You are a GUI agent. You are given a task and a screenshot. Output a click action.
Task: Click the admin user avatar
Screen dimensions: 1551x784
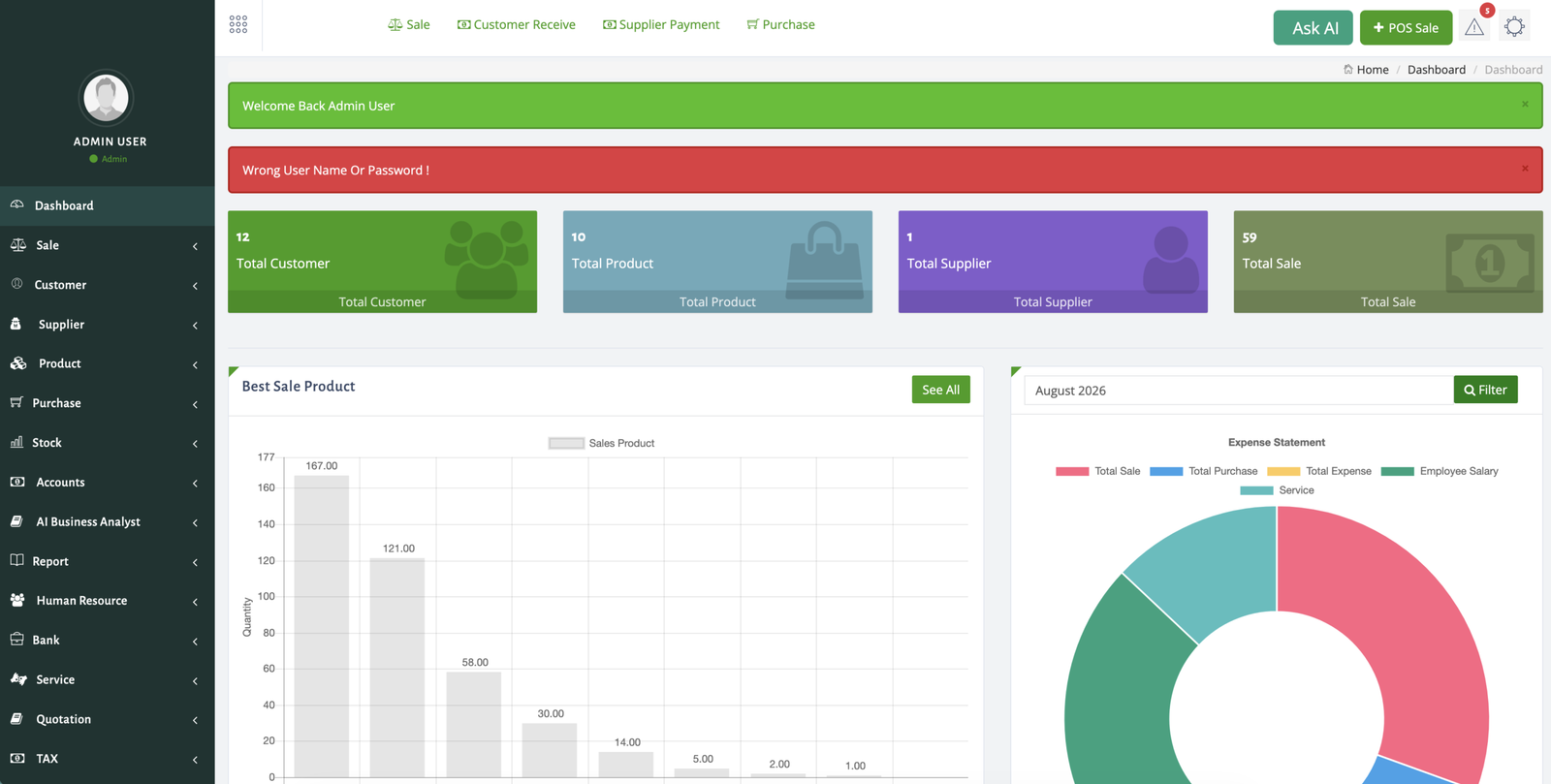[106, 97]
